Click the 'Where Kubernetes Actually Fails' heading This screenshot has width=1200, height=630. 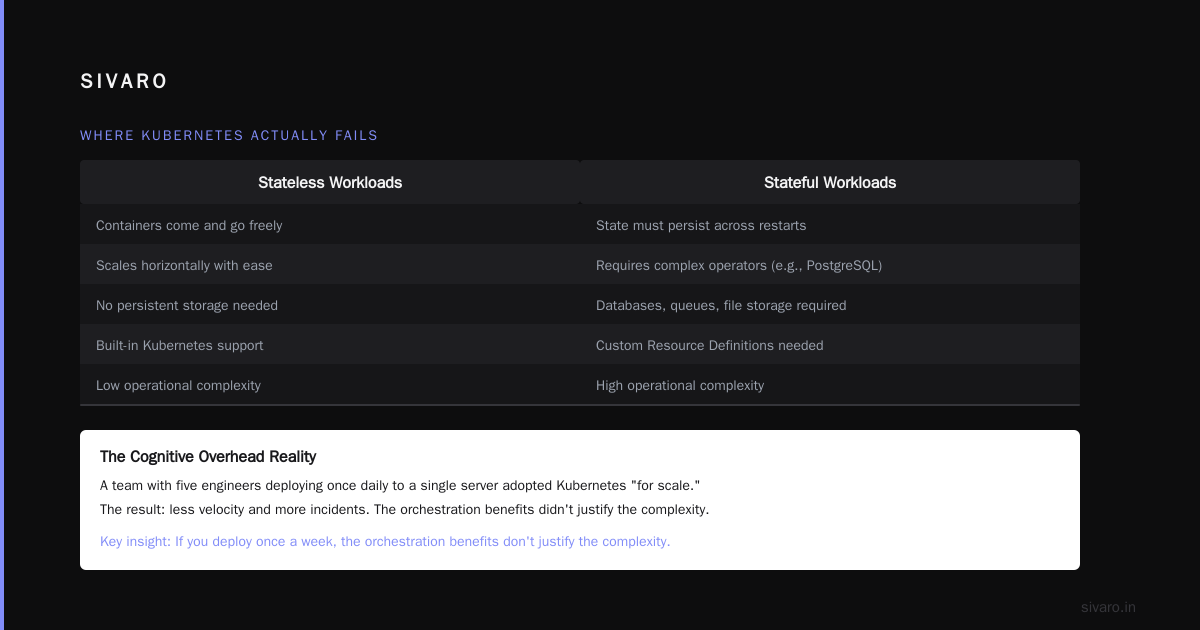[x=229, y=135]
